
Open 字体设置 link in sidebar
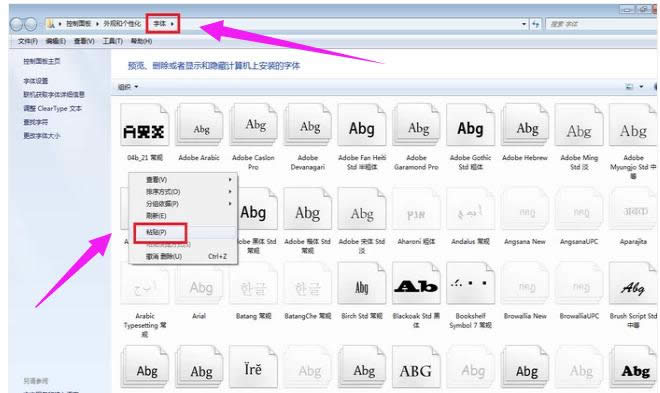tap(35, 81)
